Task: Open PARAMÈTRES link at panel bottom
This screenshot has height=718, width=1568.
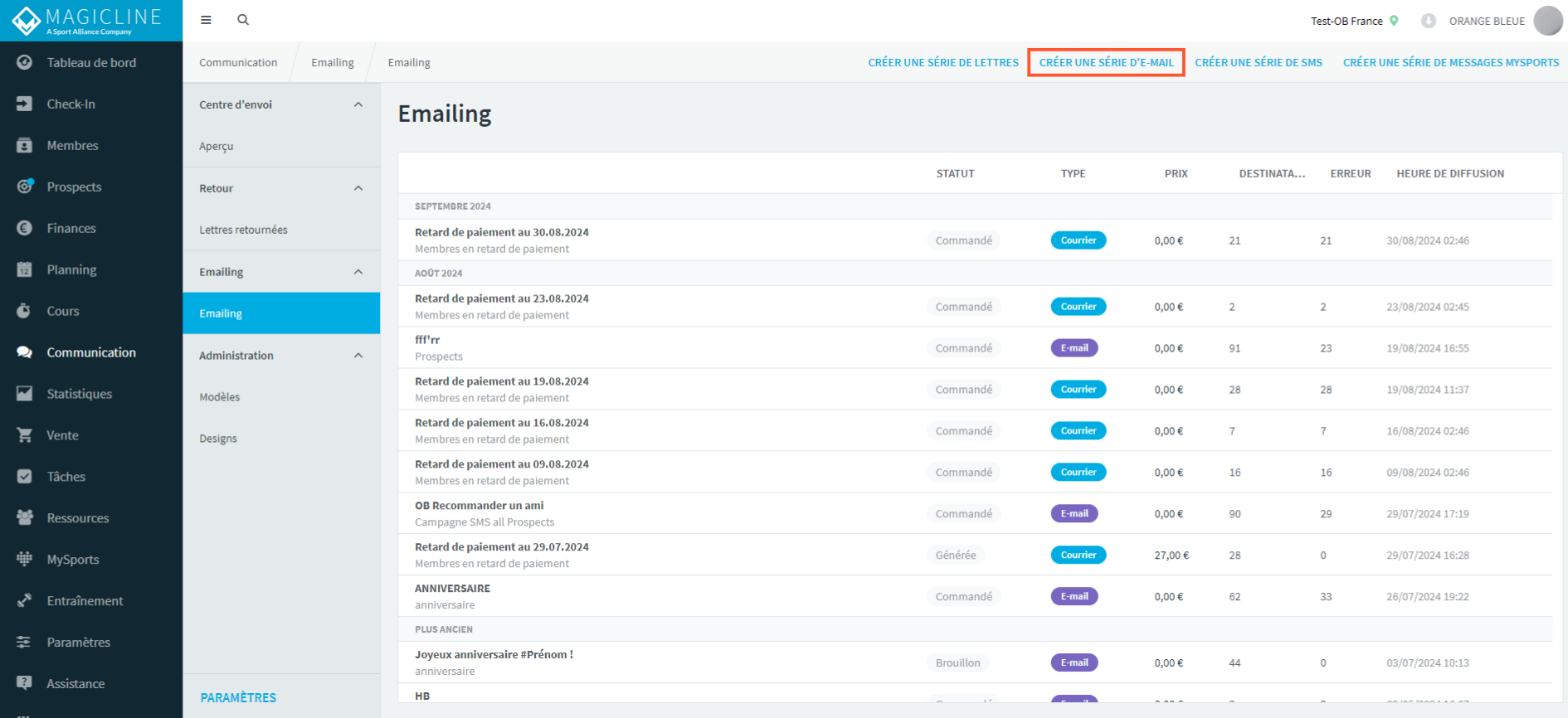Action: 238,698
